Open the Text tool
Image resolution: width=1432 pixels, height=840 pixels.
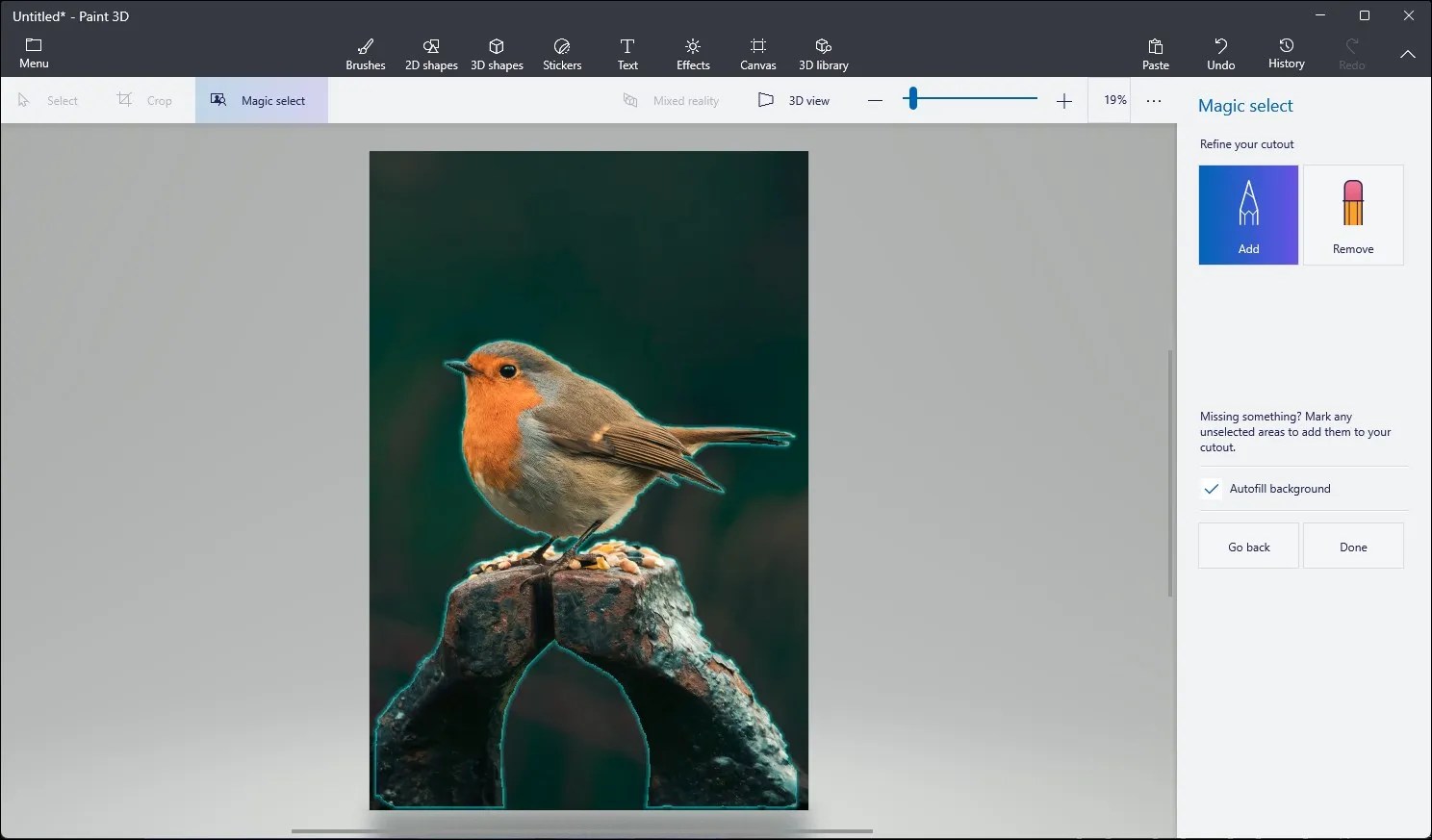627,53
